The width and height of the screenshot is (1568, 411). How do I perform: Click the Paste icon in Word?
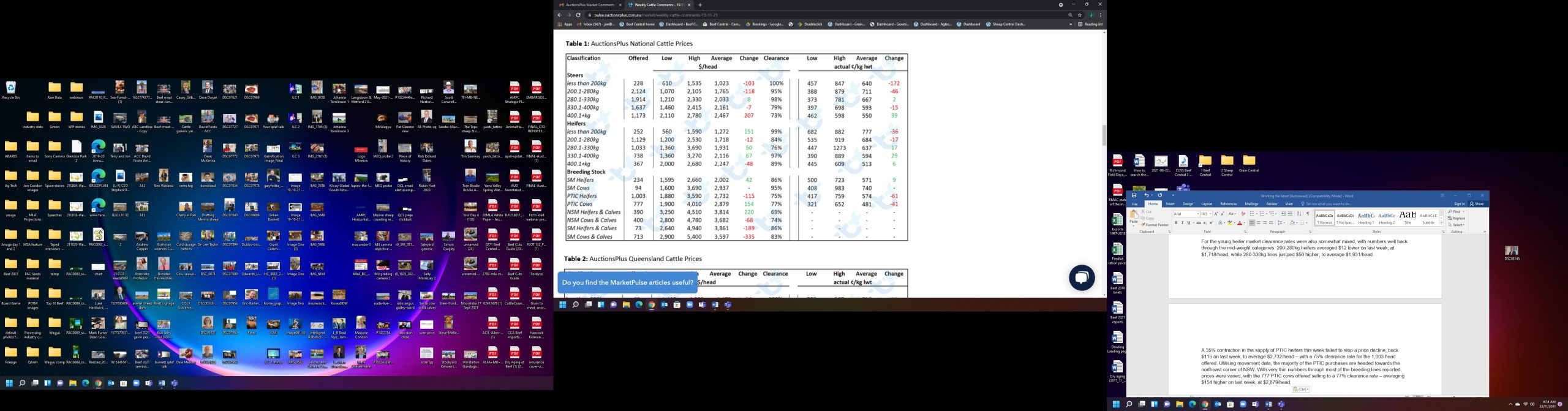1134,216
